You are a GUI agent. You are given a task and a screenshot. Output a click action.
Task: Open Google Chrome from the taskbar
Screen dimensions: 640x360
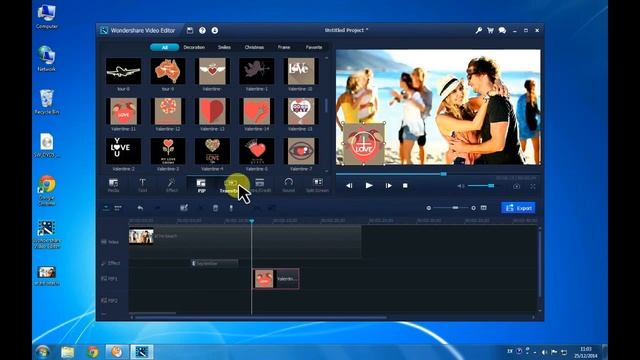pos(93,351)
